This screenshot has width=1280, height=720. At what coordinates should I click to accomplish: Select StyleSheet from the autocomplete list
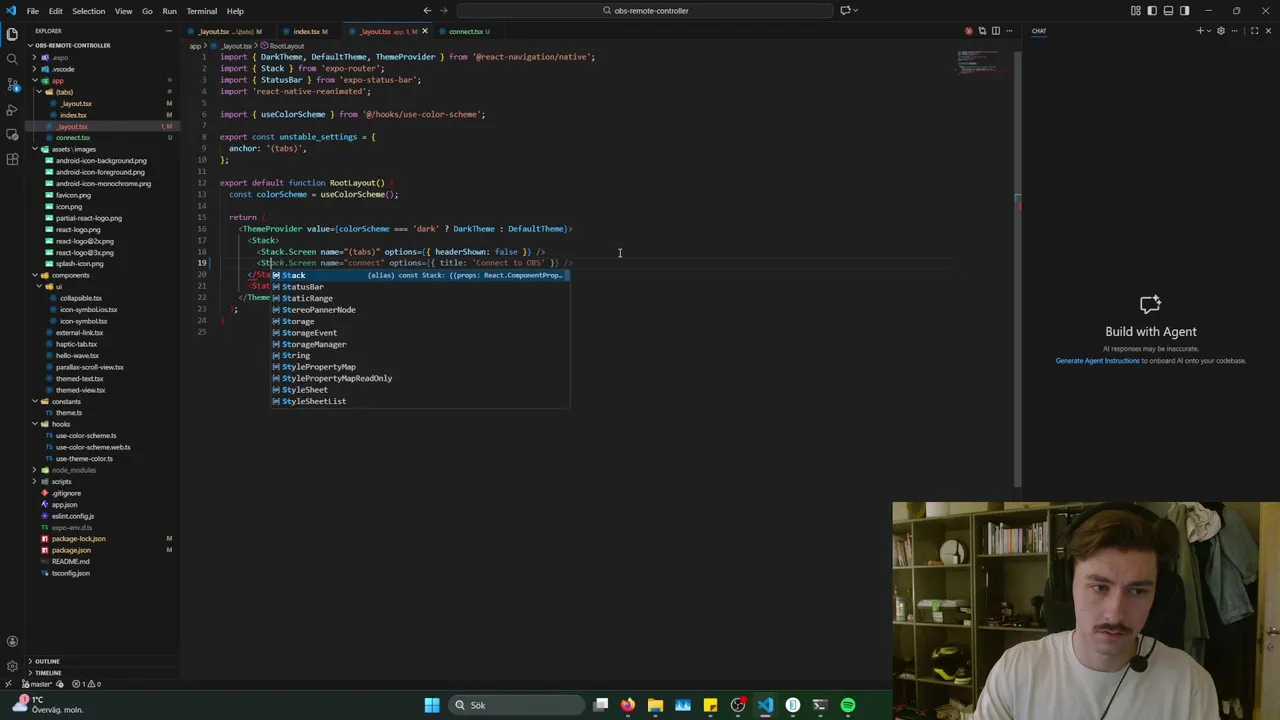coord(420,390)
